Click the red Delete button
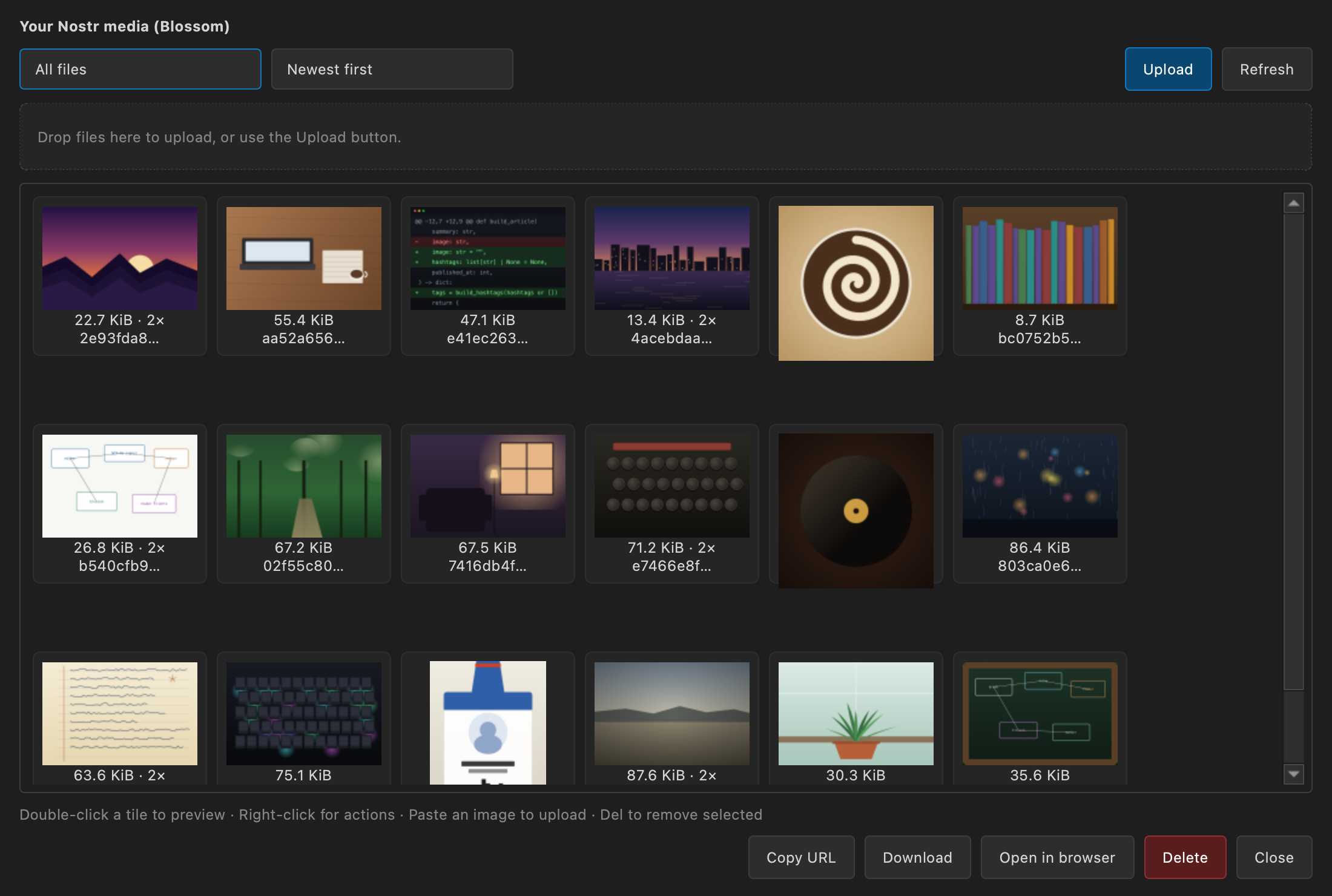The width and height of the screenshot is (1332, 896). pos(1185,857)
